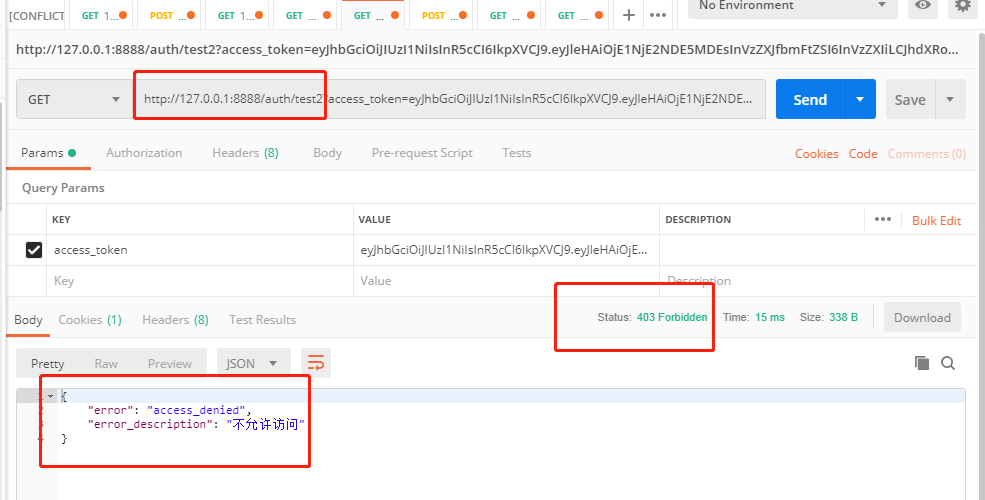The height and width of the screenshot is (500, 985).
Task: Open the manage environments gear icon
Action: click(x=963, y=6)
